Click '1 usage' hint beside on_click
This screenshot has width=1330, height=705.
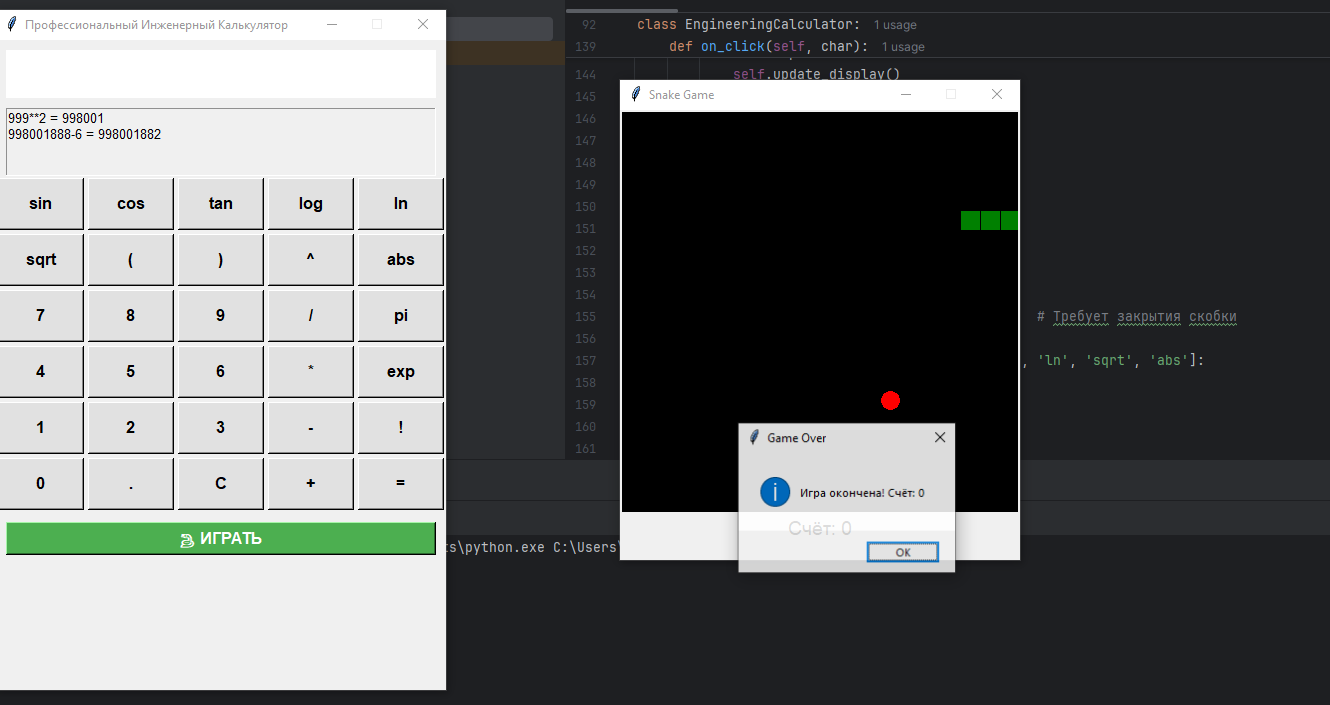(x=903, y=47)
